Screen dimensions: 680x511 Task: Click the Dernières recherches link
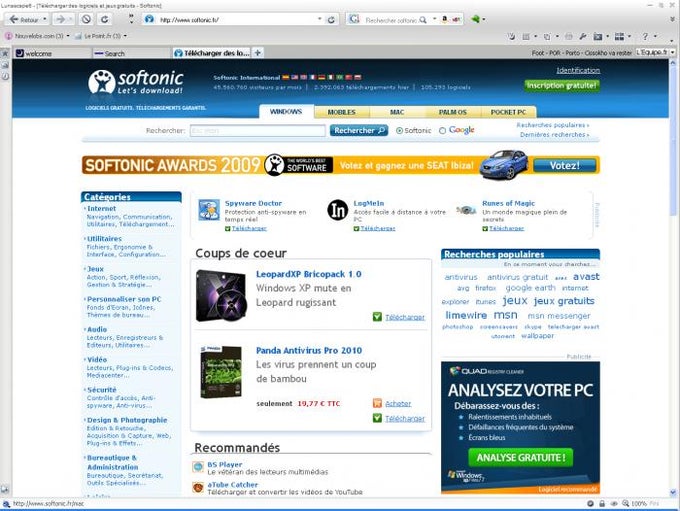(554, 135)
